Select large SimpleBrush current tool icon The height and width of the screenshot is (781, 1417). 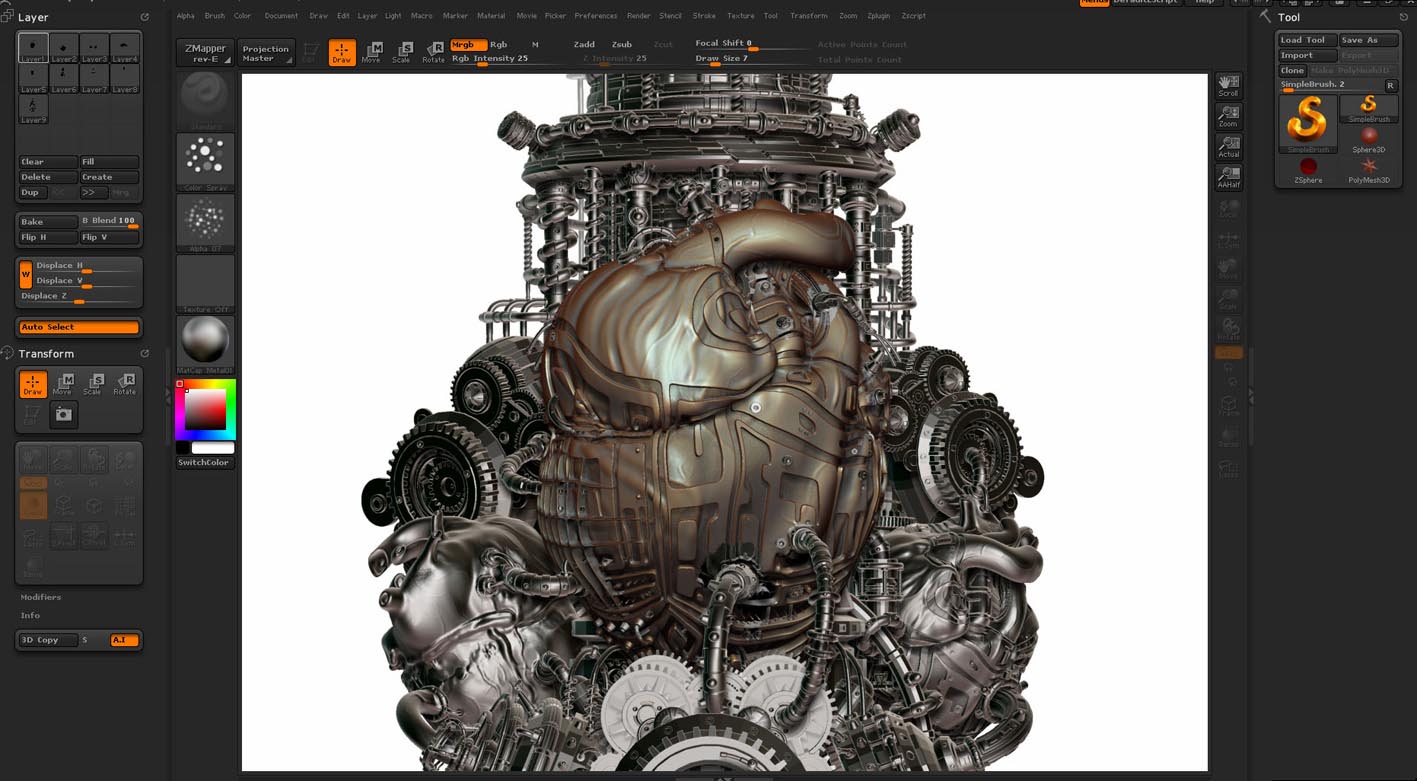[1308, 123]
